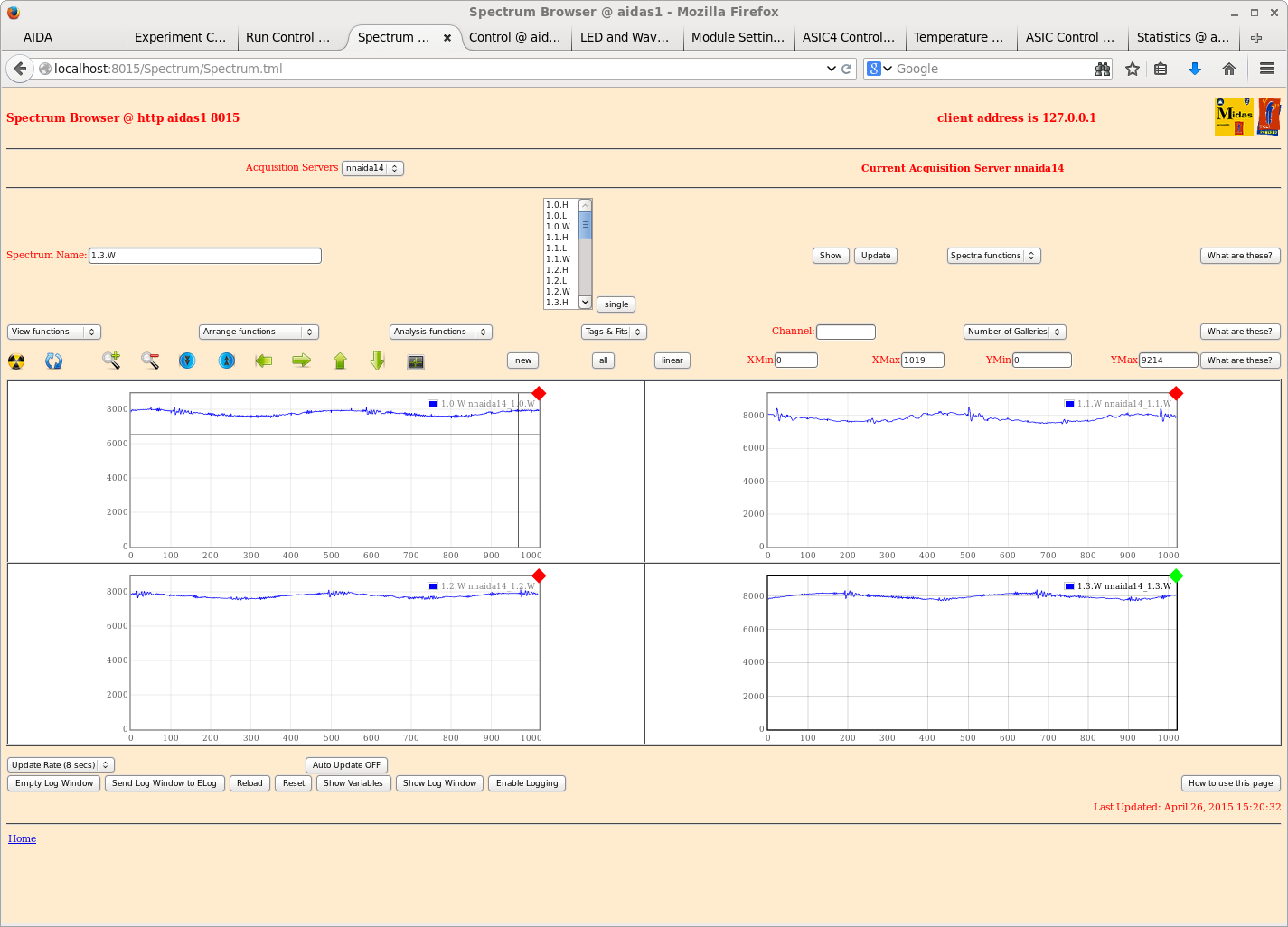Click the green left arrow icon
The height and width of the screenshot is (927, 1288).
(264, 360)
